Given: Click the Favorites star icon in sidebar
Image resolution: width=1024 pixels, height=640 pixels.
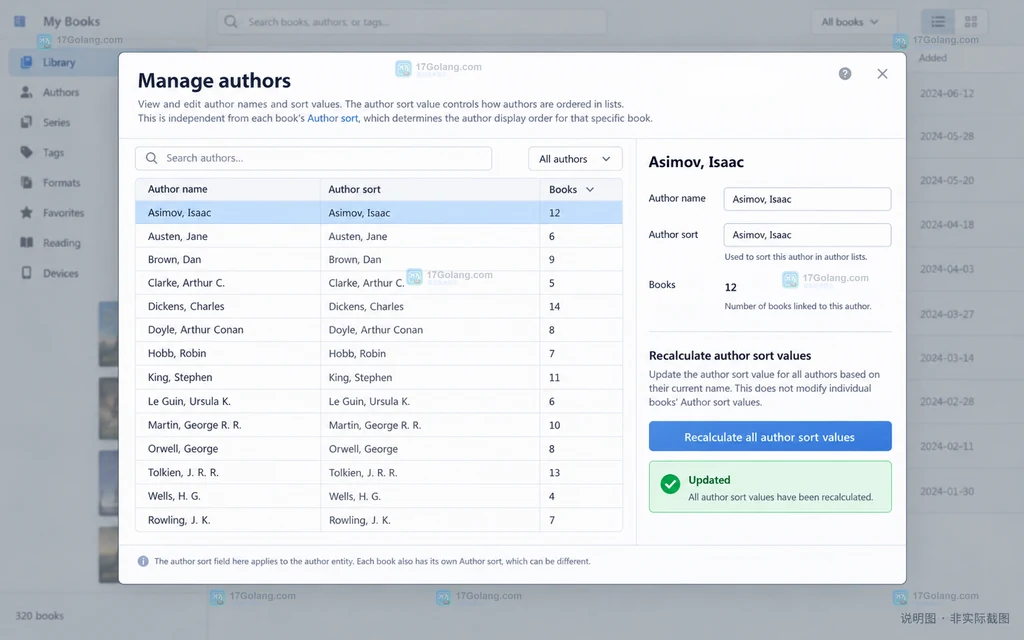Looking at the screenshot, I should point(26,212).
